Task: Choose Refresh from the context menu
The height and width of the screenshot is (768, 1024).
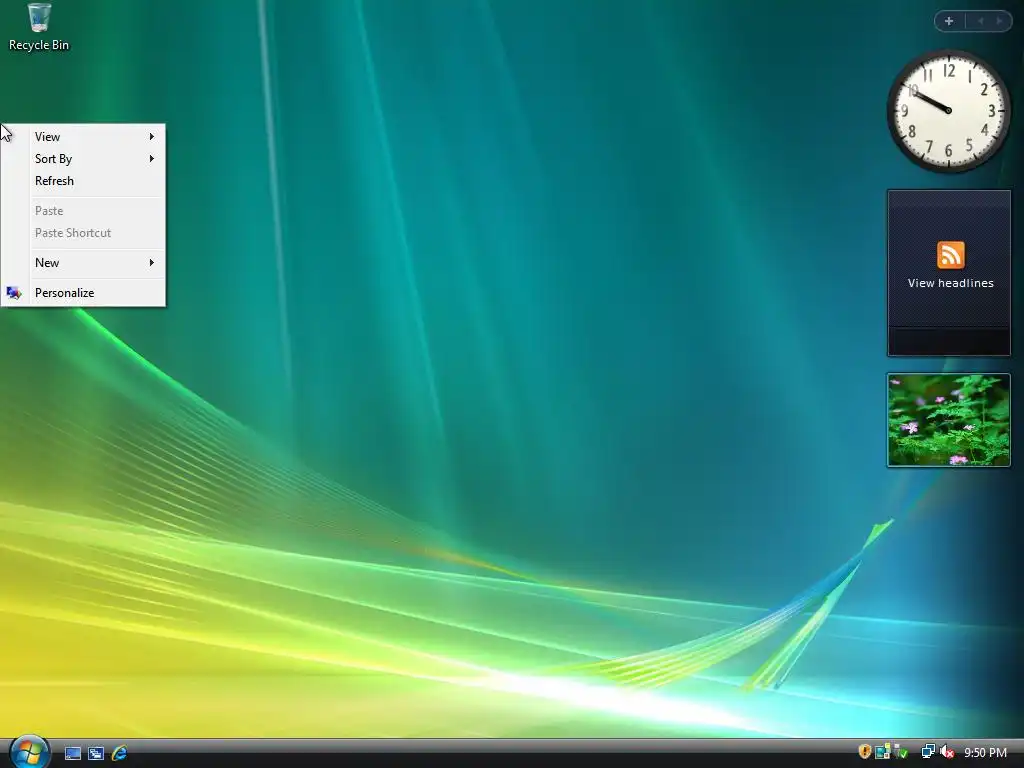Action: click(83, 181)
